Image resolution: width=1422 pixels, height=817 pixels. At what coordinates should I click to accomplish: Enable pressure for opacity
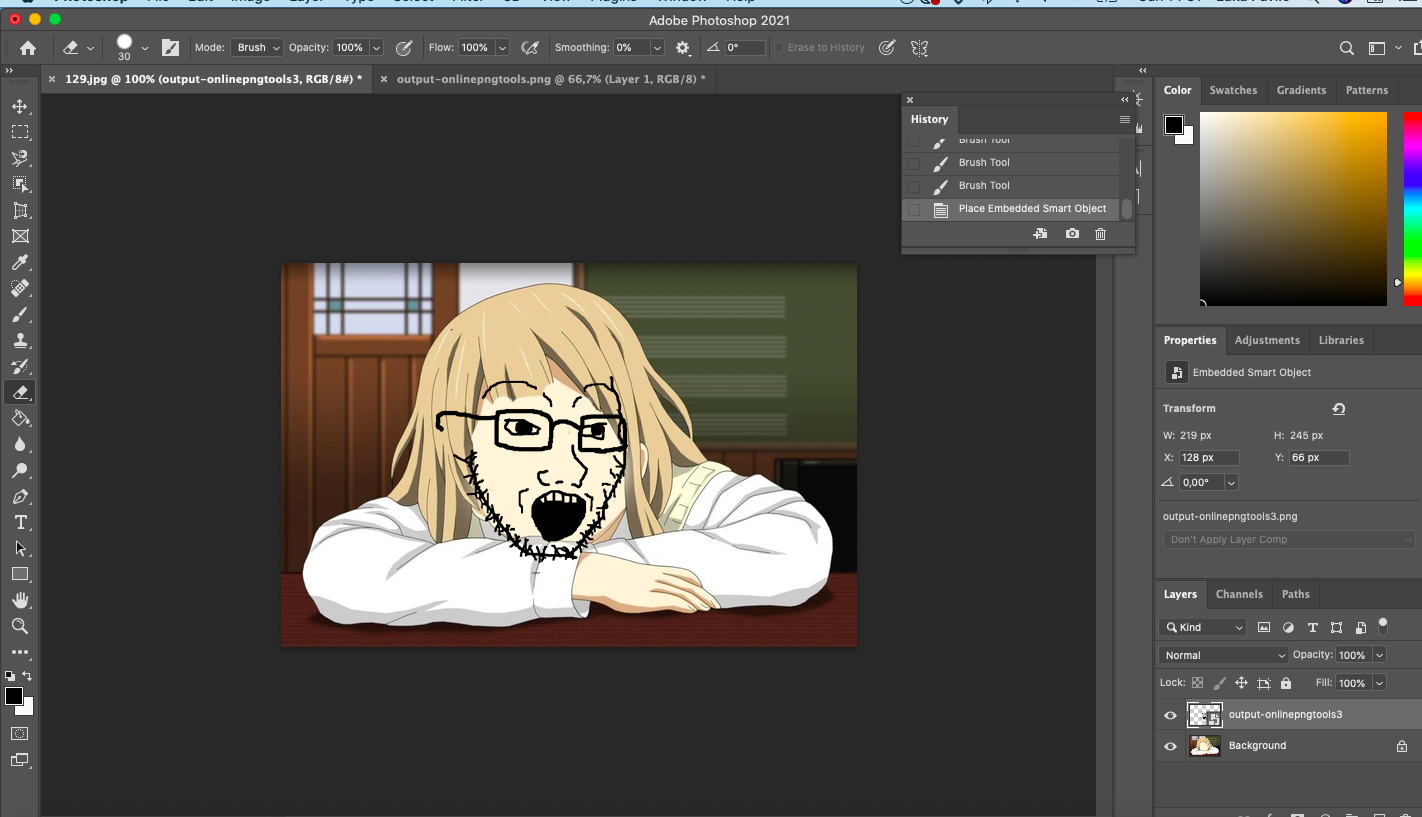click(405, 47)
